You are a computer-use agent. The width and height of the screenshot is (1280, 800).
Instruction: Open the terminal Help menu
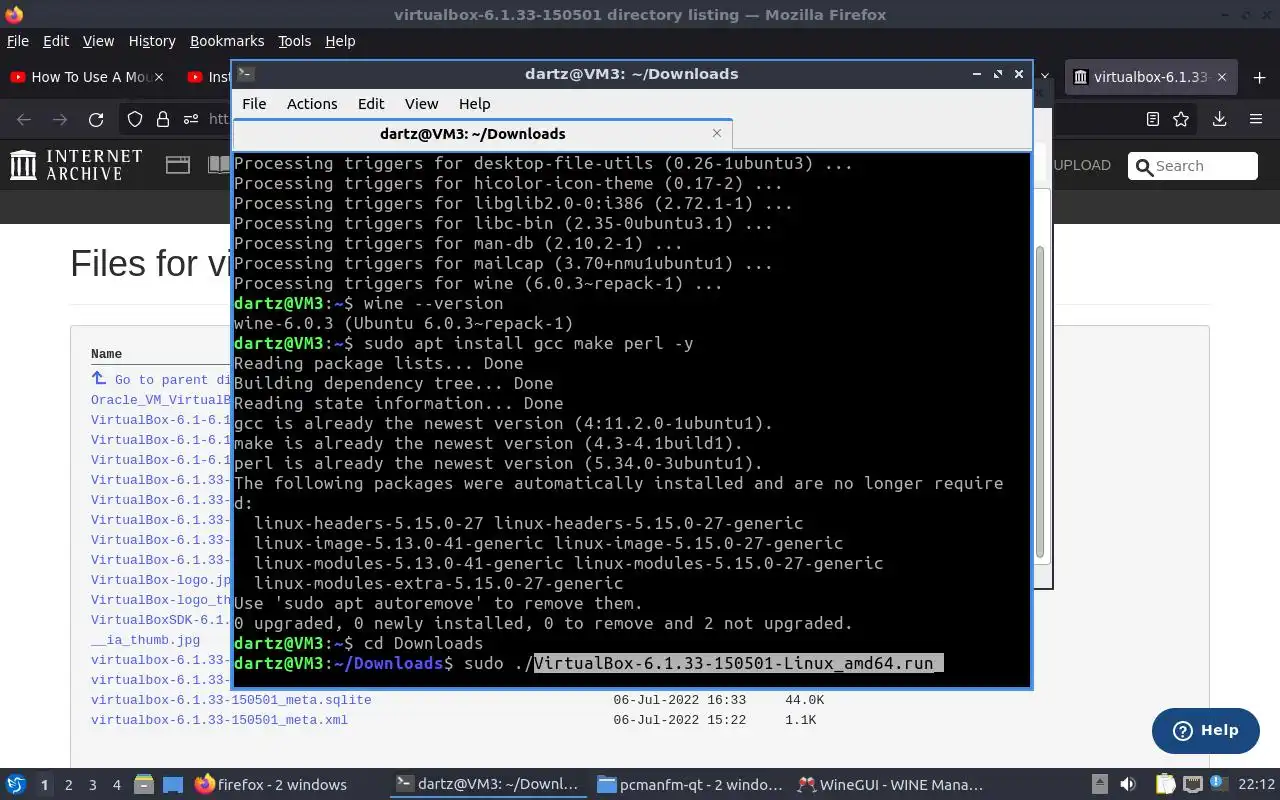[474, 104]
